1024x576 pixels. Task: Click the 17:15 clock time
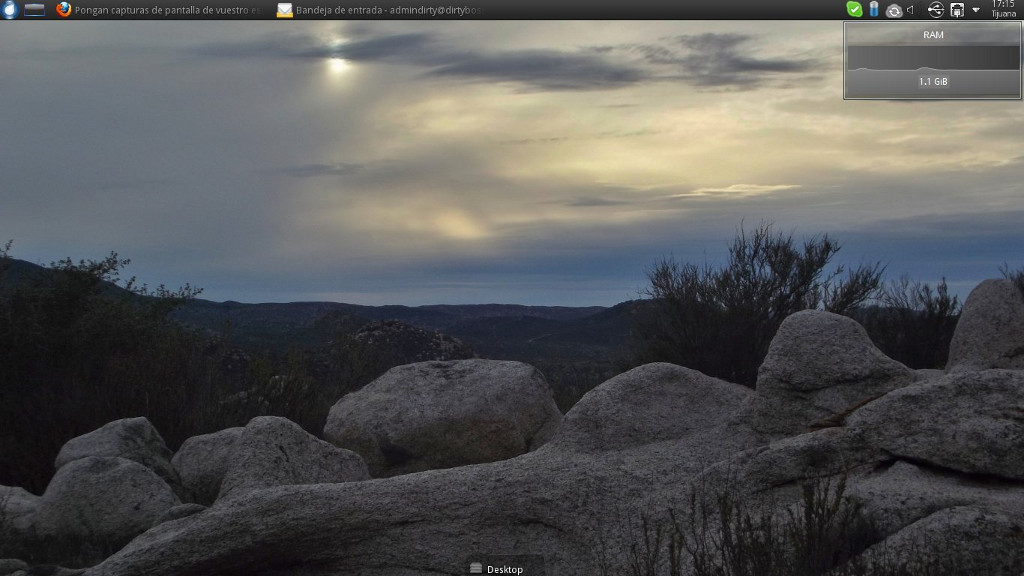pyautogui.click(x=1003, y=5)
